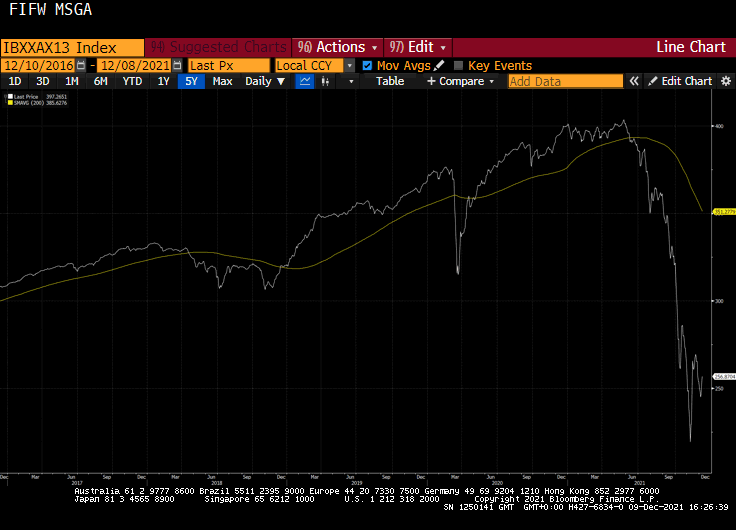Click the Line Chart title label
The image size is (736, 530).
coord(690,47)
